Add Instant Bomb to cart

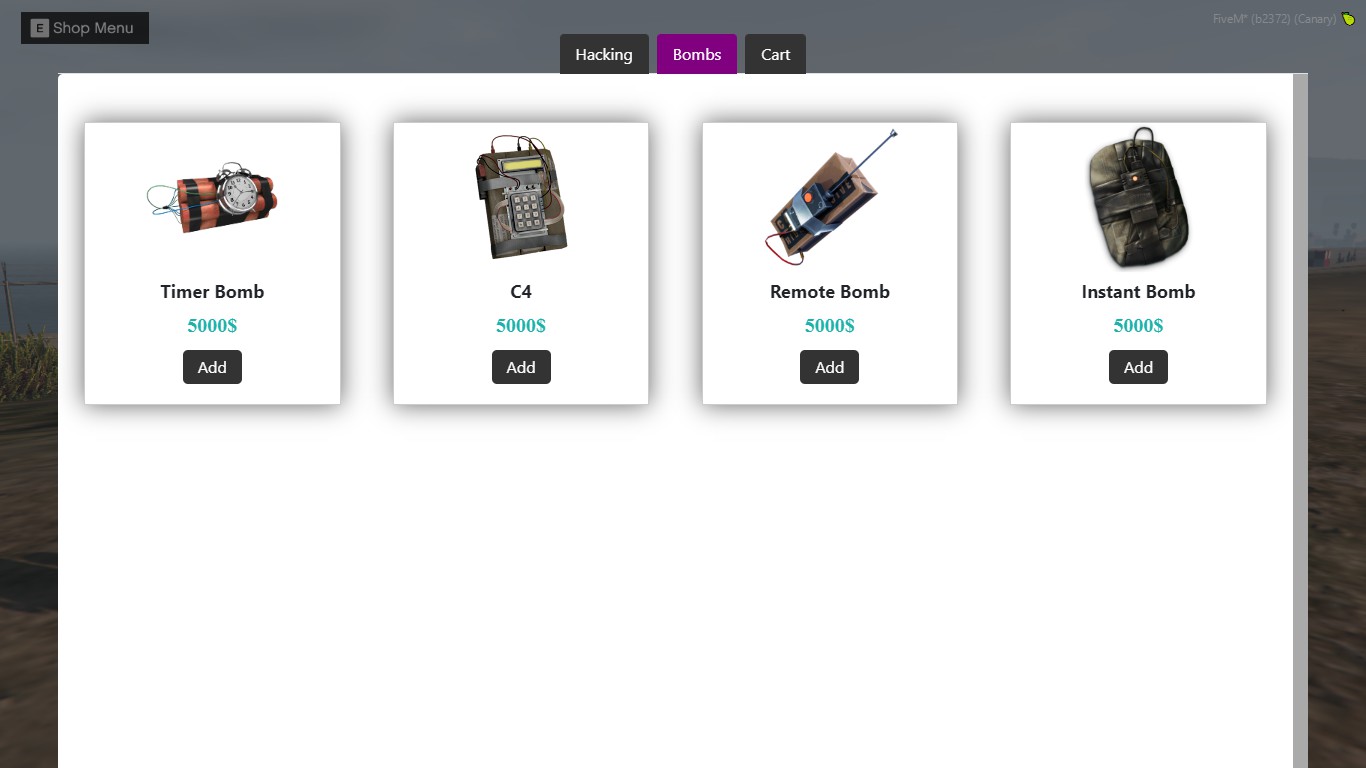pyautogui.click(x=1138, y=367)
